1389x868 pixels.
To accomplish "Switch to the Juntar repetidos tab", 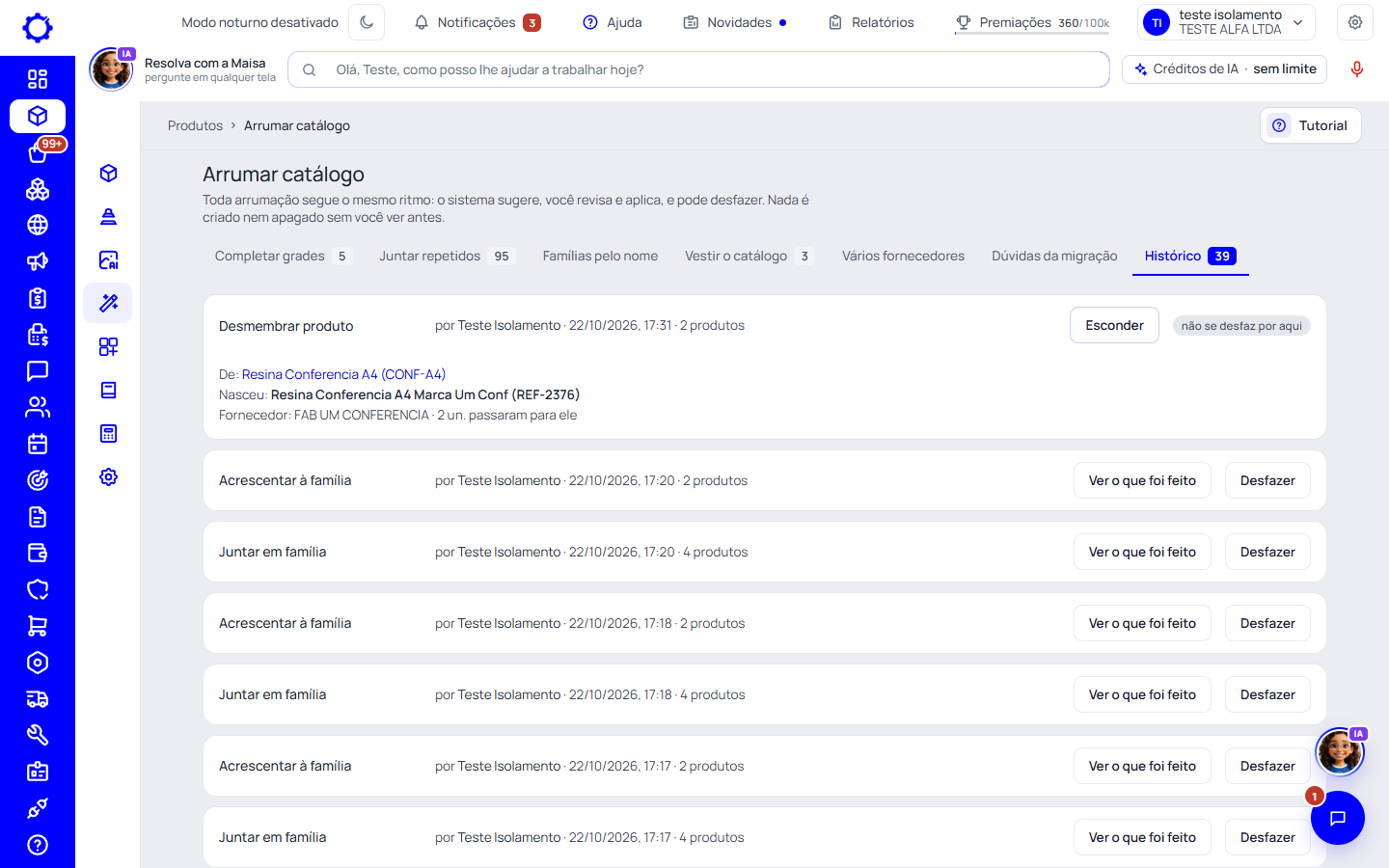I will (x=448, y=257).
